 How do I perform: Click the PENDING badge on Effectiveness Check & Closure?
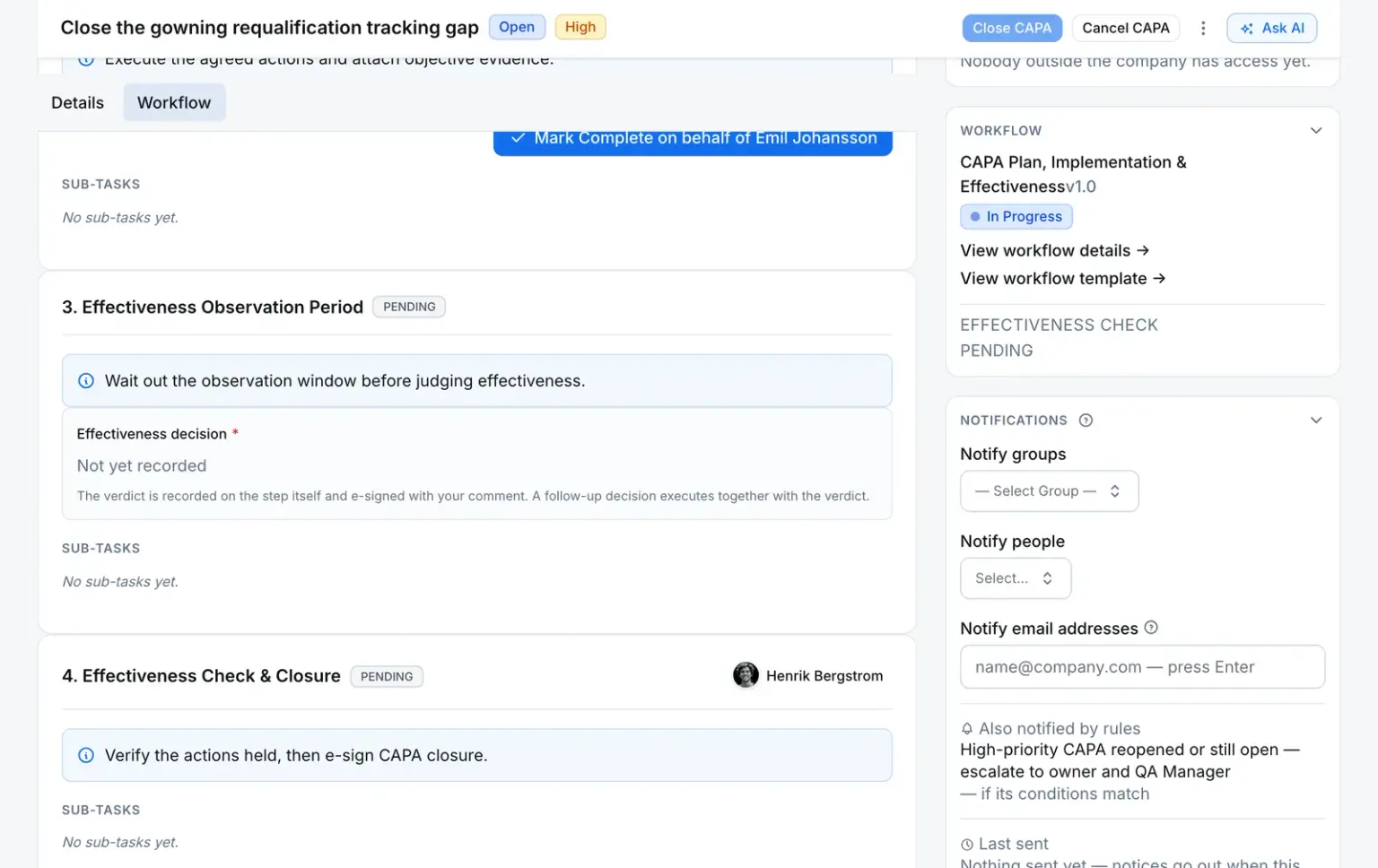click(x=387, y=677)
